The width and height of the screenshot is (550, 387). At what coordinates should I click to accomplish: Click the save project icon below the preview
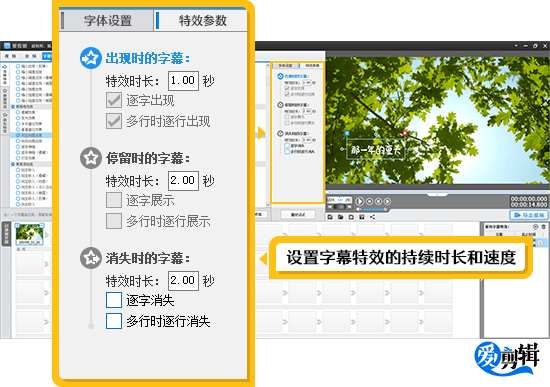pos(351,217)
